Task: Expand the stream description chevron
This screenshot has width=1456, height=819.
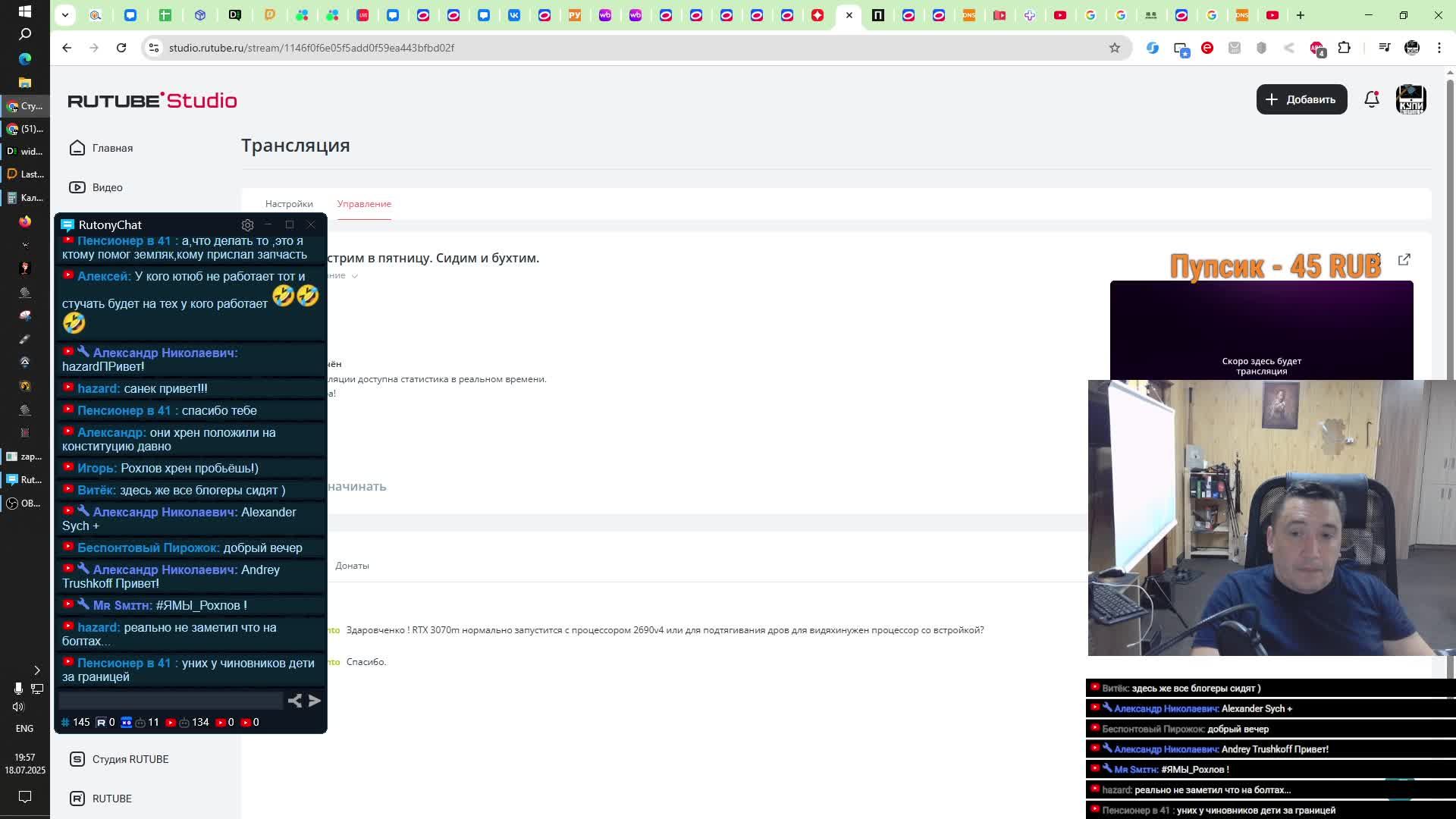Action: click(x=354, y=276)
